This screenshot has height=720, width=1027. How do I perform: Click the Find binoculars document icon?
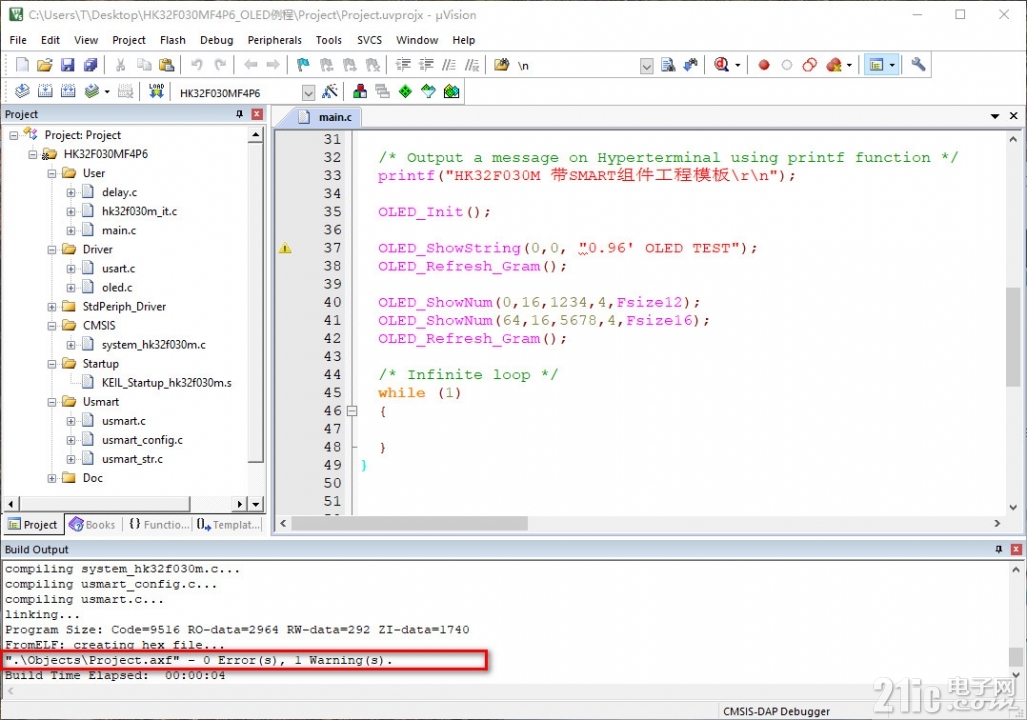coord(668,65)
